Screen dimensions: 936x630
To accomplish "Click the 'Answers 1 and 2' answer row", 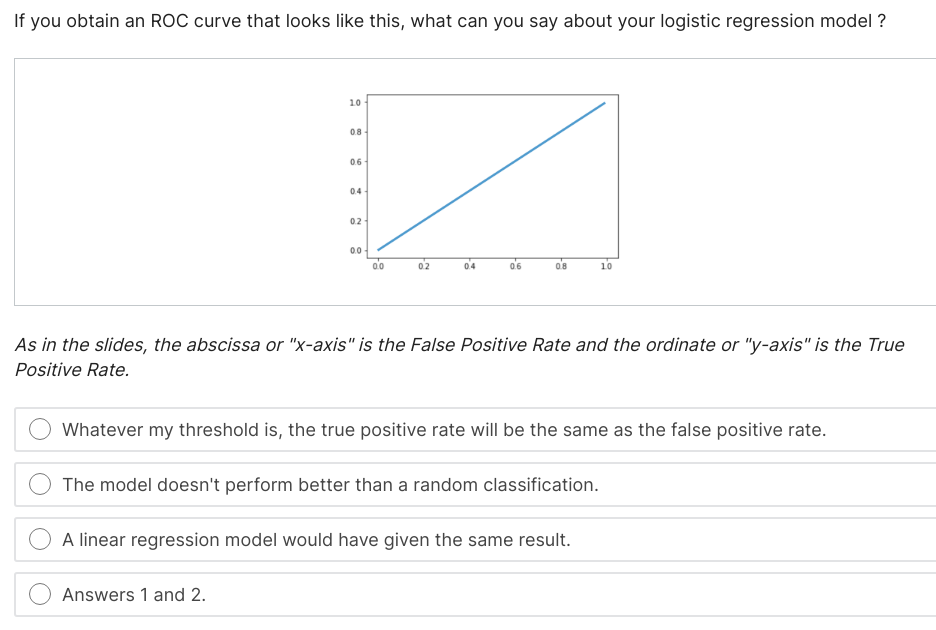I will click(x=135, y=594).
